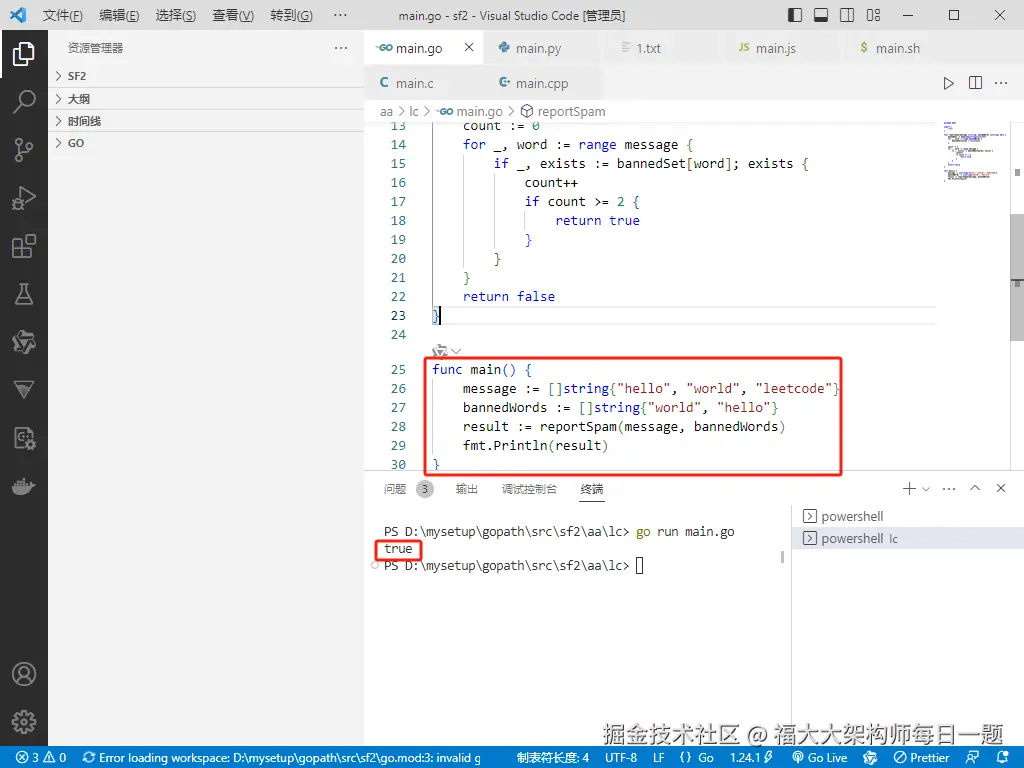The width and height of the screenshot is (1024, 768).
Task: Toggle secondary side bar layout icon
Action: pos(847,15)
